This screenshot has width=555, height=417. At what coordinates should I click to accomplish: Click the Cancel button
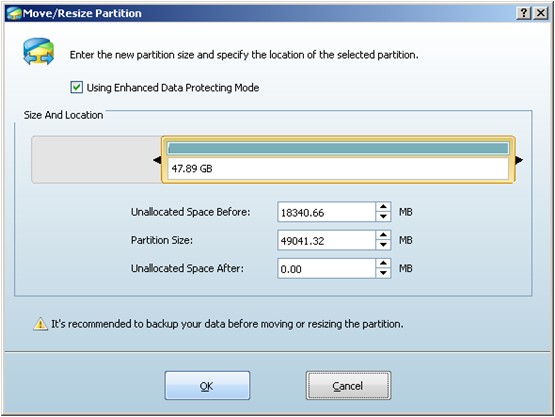point(348,385)
